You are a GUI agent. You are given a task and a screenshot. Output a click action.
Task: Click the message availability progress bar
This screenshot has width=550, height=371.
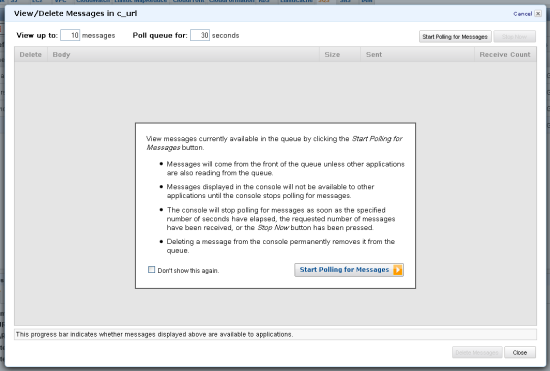pos(275,335)
